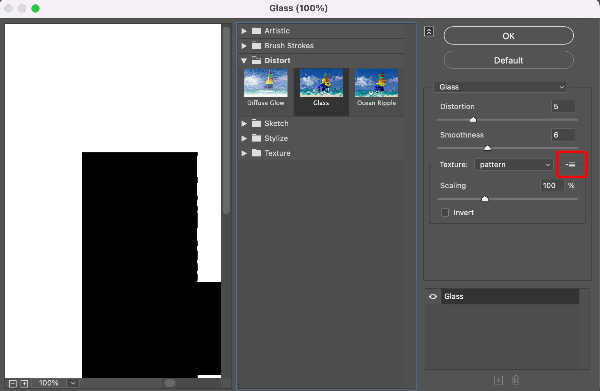Add a new effect layer icon
This screenshot has height=391, width=600.
tap(498, 380)
